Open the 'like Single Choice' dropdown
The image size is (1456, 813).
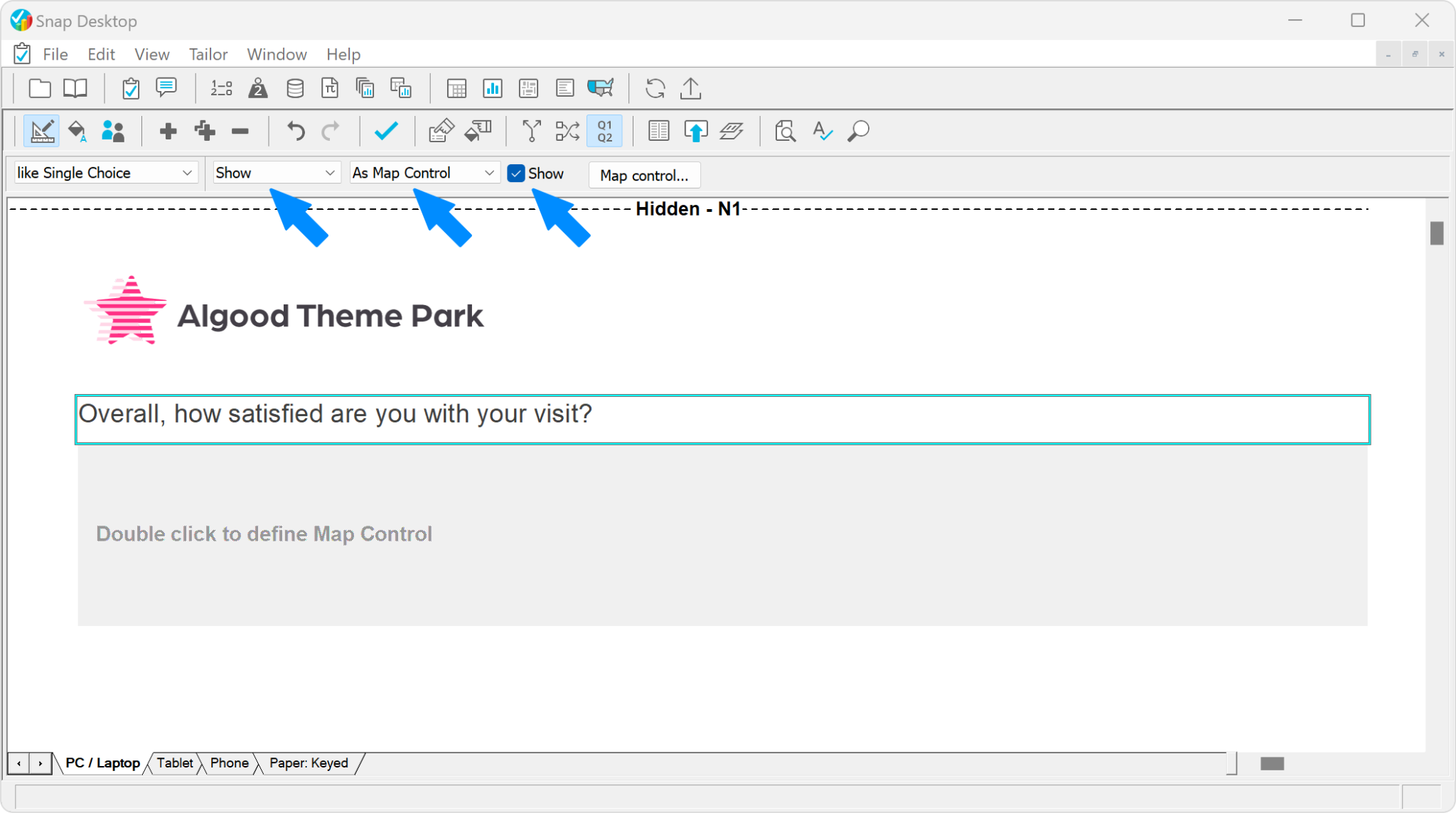point(105,172)
